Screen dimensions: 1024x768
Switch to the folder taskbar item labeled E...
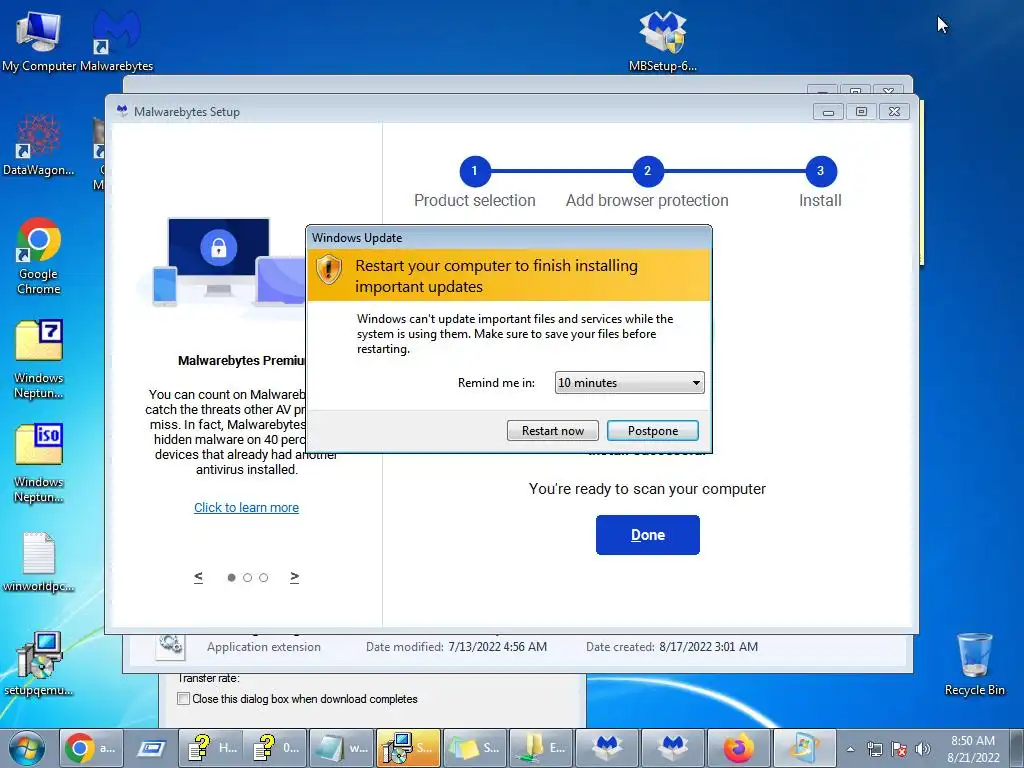tap(541, 748)
